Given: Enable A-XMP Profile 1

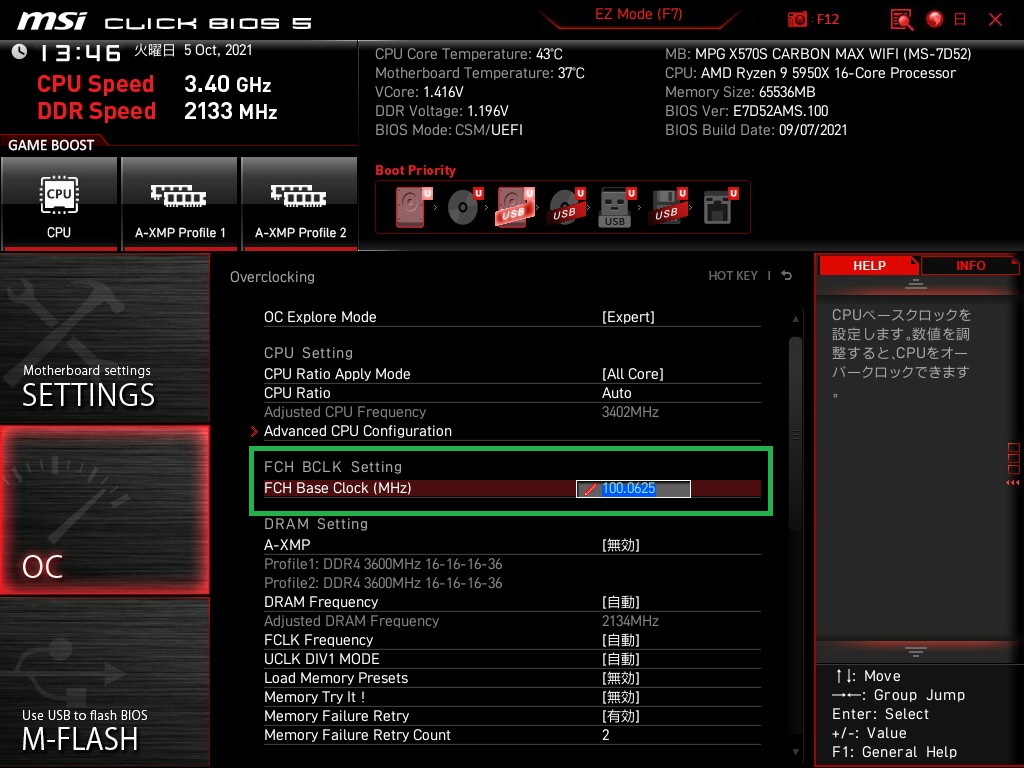Looking at the screenshot, I should (x=180, y=203).
